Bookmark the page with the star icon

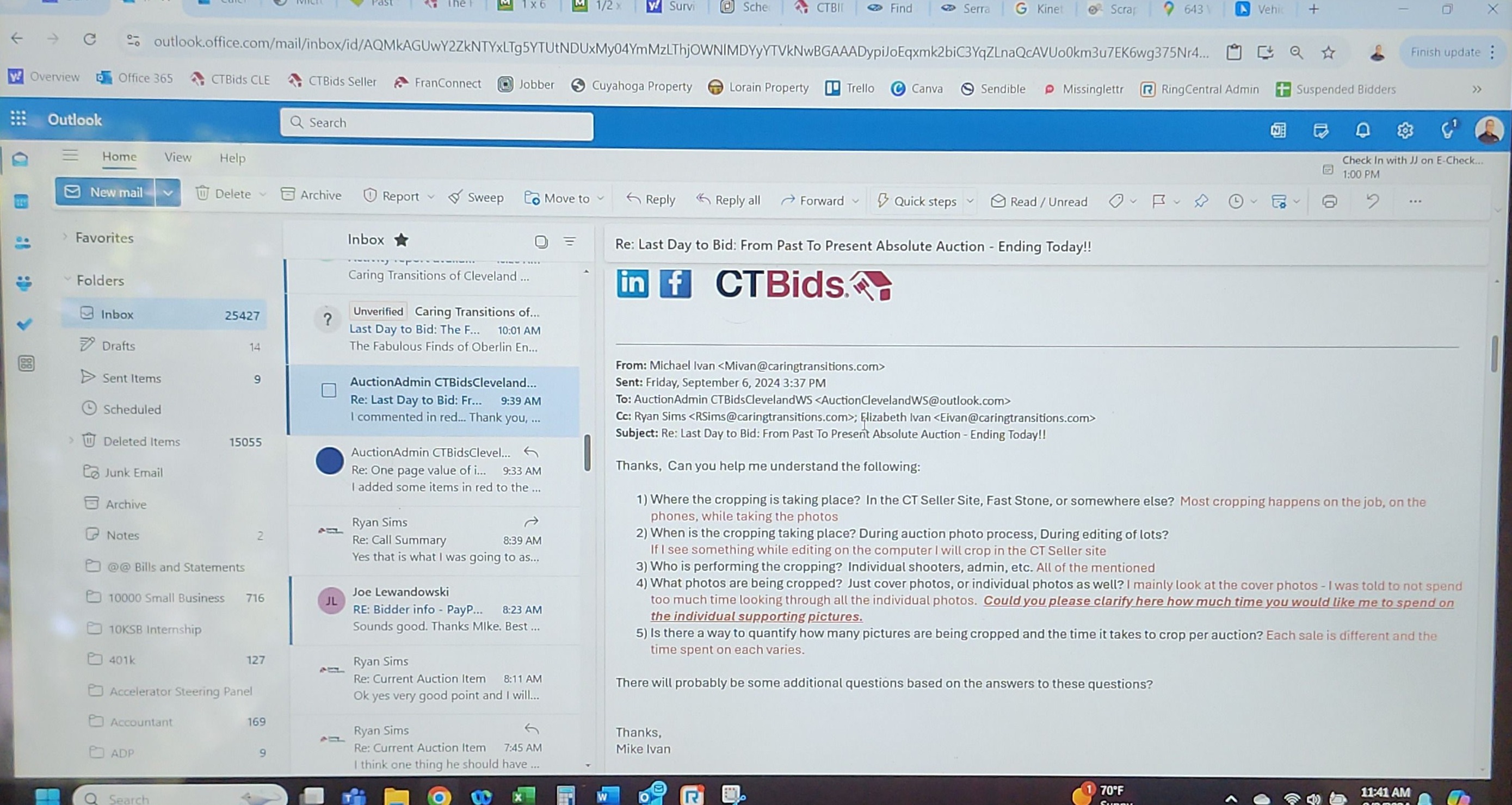pyautogui.click(x=1328, y=53)
